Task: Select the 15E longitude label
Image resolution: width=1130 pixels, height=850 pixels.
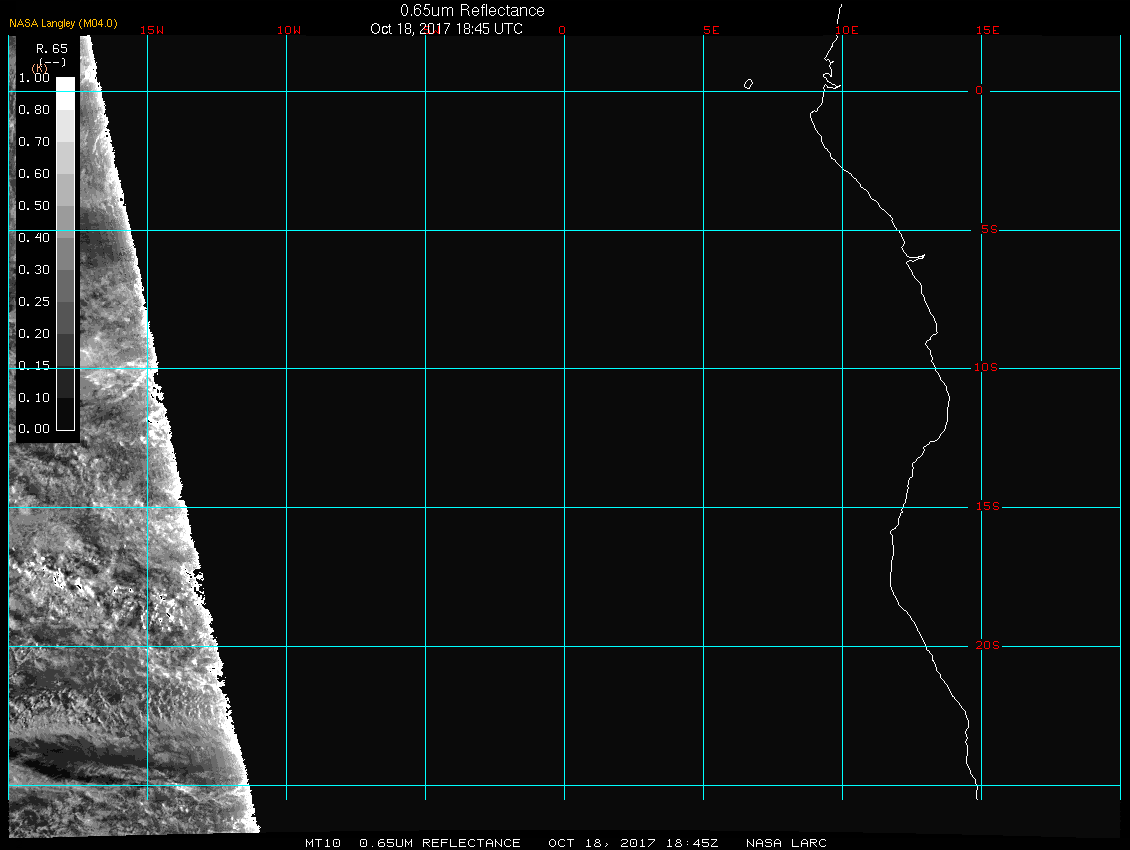Action: pyautogui.click(x=988, y=30)
